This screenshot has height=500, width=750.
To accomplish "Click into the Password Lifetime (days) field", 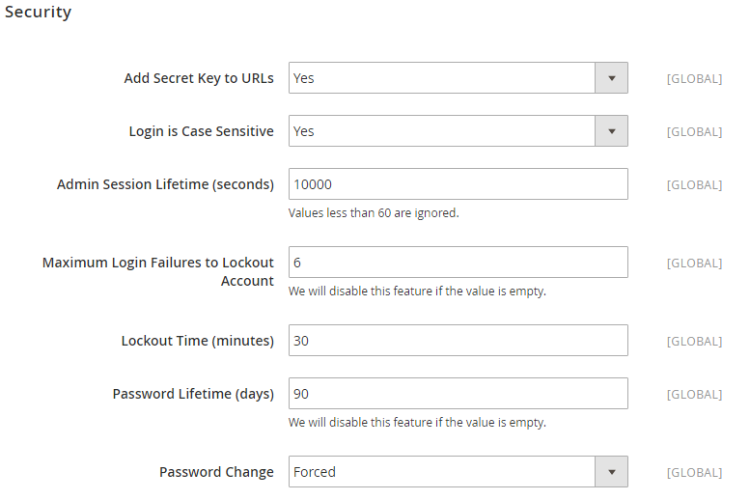I will tap(458, 393).
